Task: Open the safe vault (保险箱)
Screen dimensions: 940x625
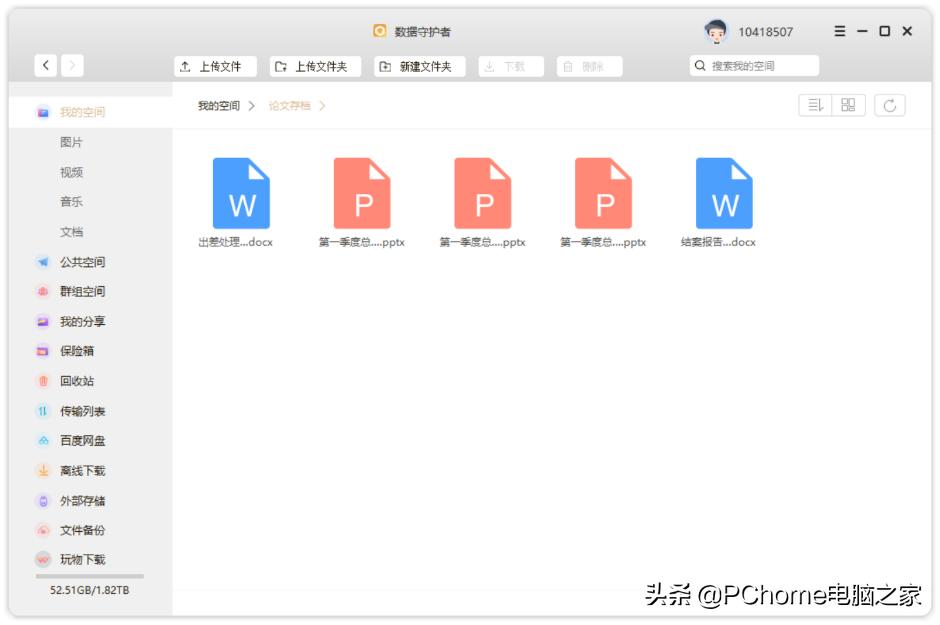Action: coord(74,350)
